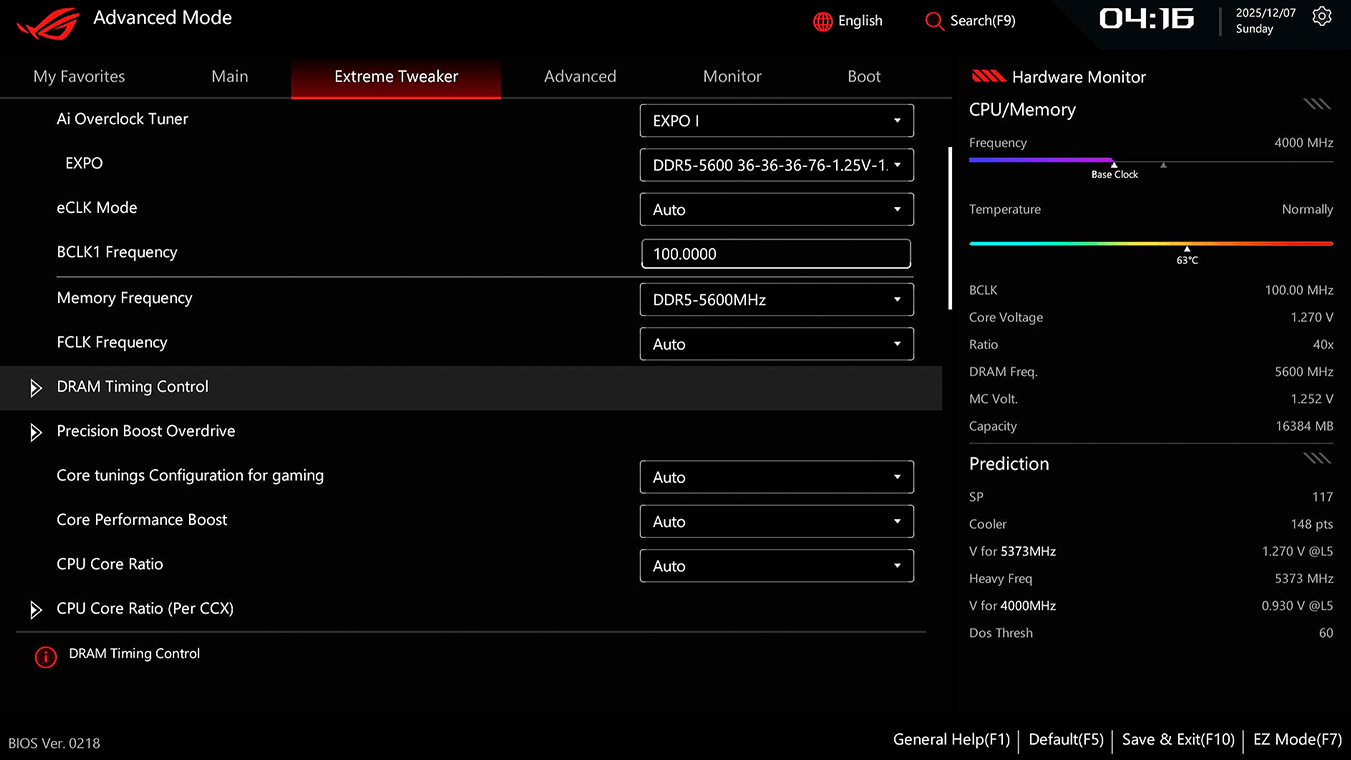Viewport: 1351px width, 760px height.
Task: Click the Prediction section stripes icon
Action: click(x=1317, y=458)
